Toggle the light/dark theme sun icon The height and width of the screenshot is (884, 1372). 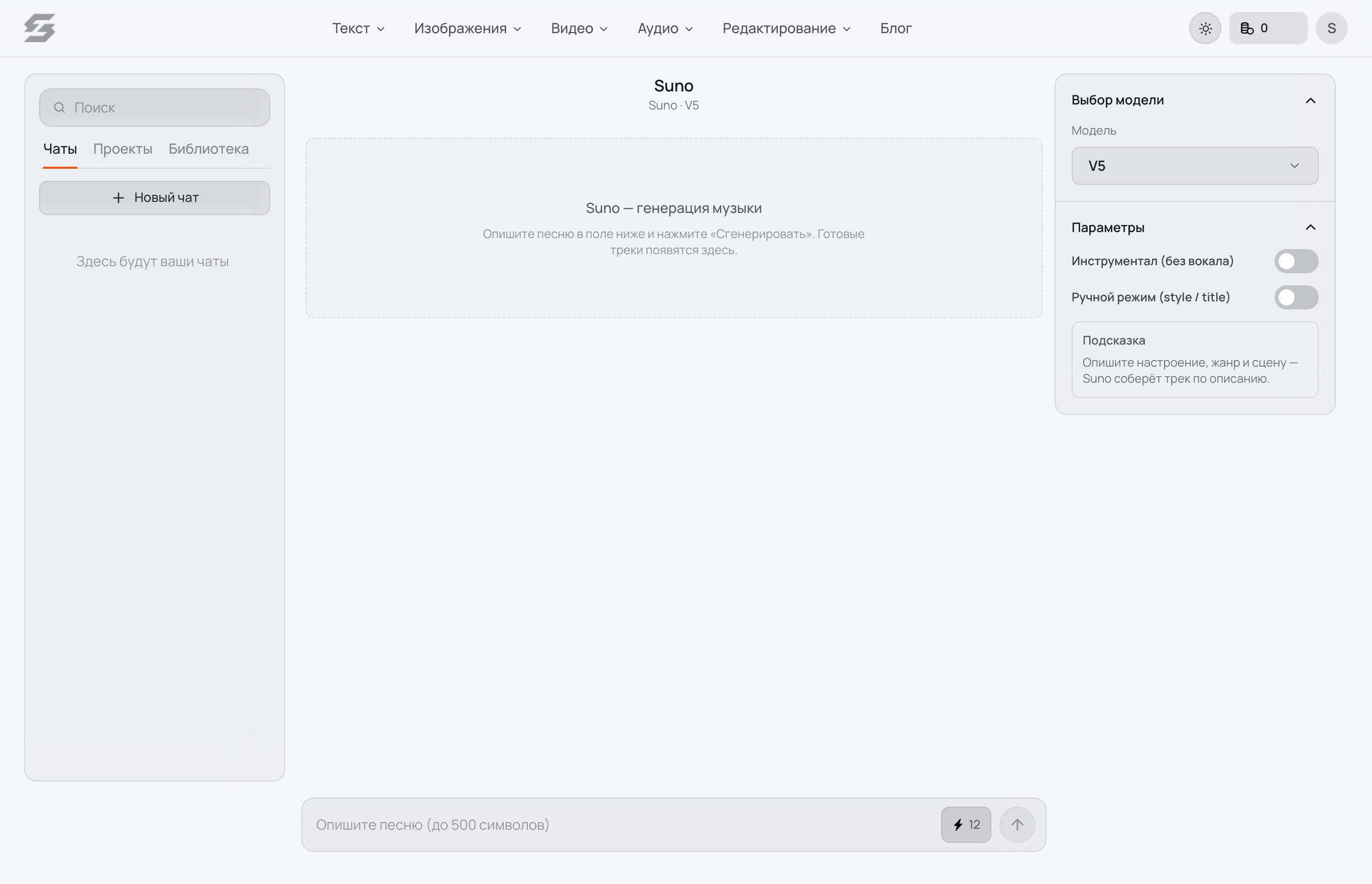point(1205,28)
